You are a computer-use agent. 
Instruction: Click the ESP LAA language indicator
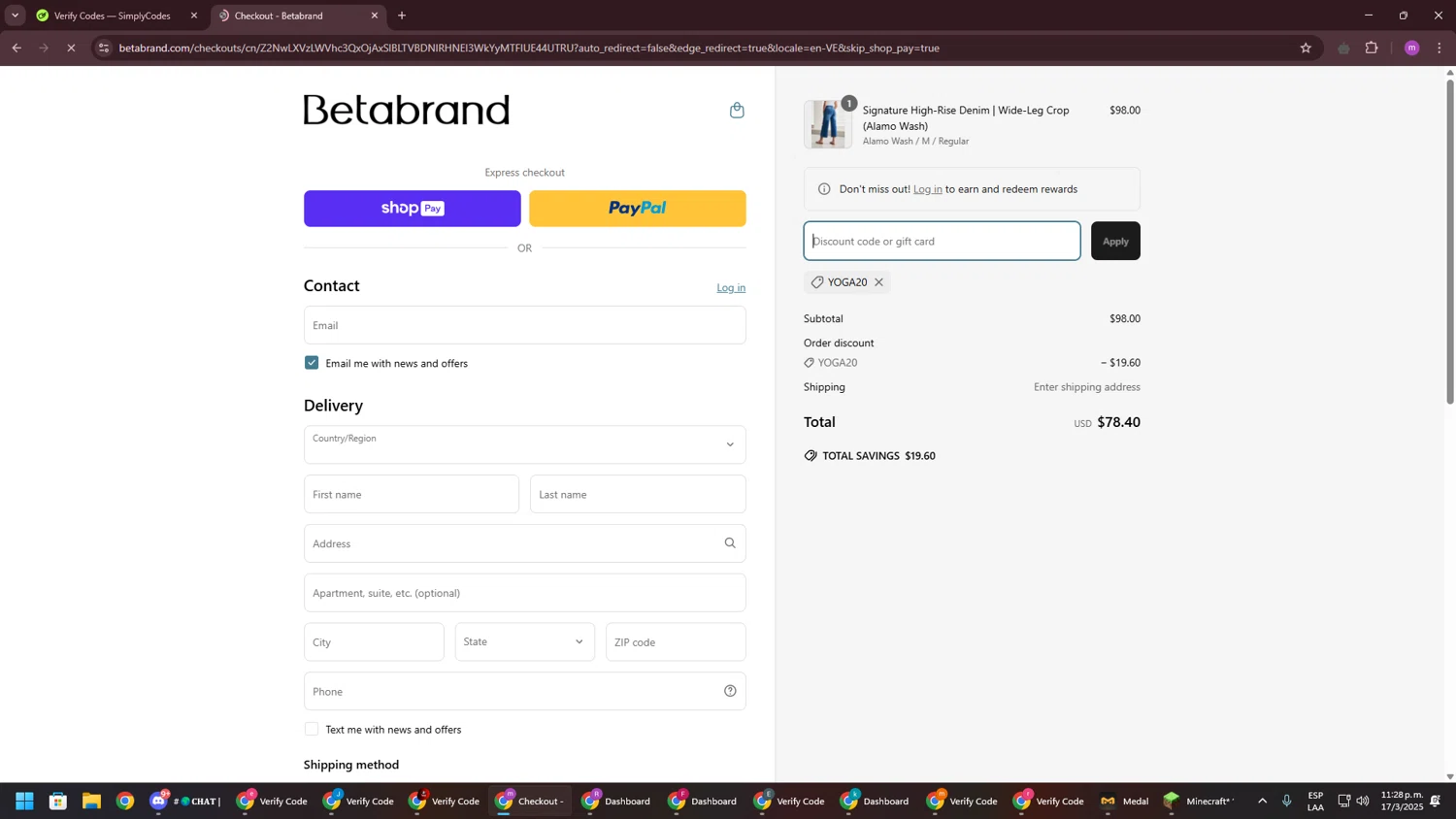1316,802
